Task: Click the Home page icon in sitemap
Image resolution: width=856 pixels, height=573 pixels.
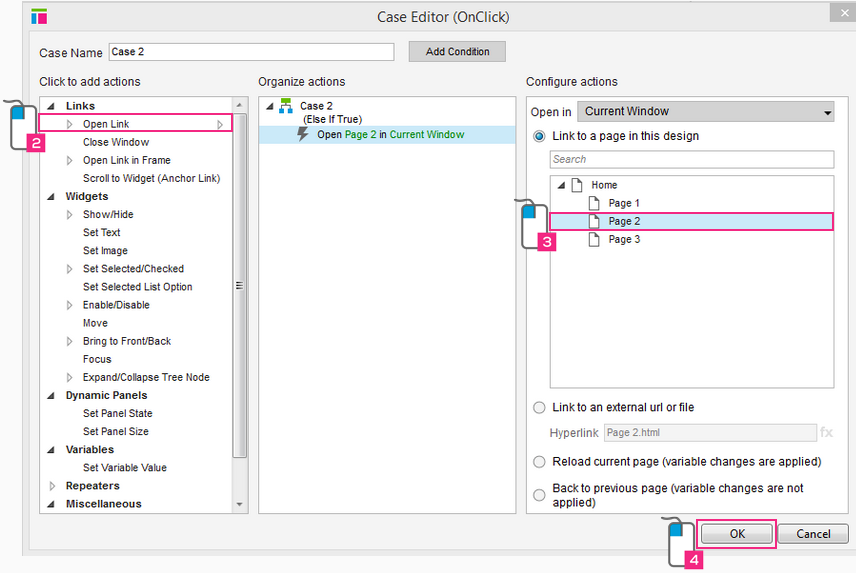Action: [x=577, y=185]
